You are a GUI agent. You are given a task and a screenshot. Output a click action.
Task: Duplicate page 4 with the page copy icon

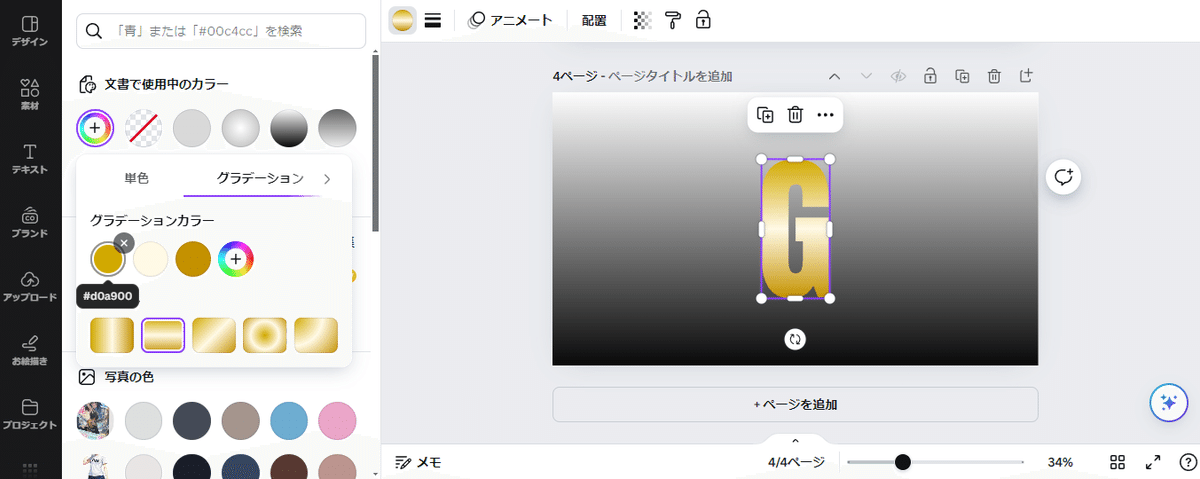coord(962,76)
